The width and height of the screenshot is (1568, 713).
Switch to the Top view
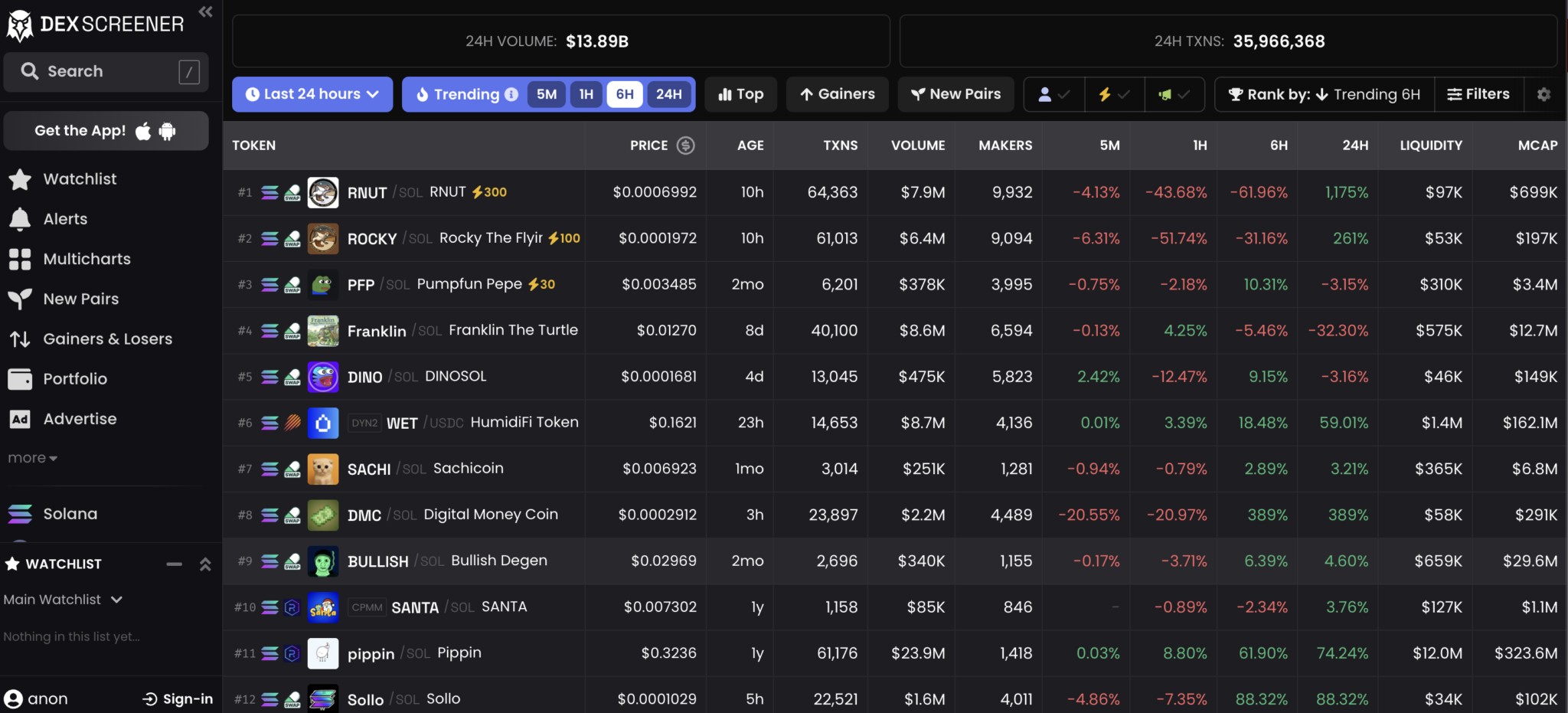coord(740,94)
